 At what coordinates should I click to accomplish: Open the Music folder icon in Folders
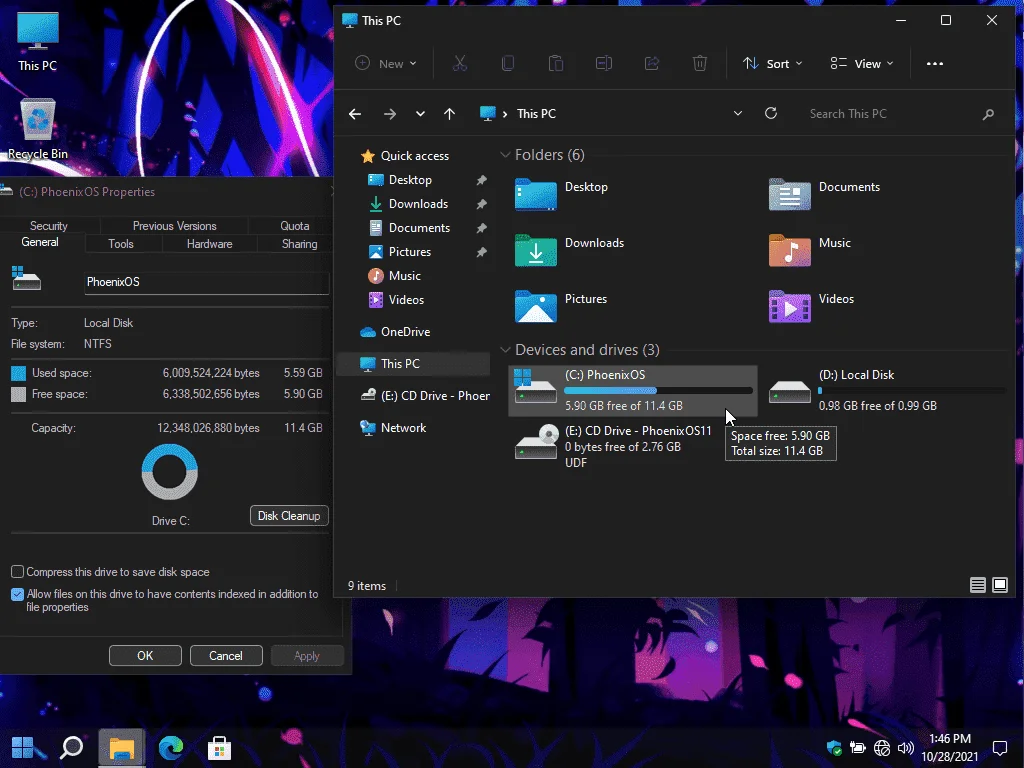(790, 251)
